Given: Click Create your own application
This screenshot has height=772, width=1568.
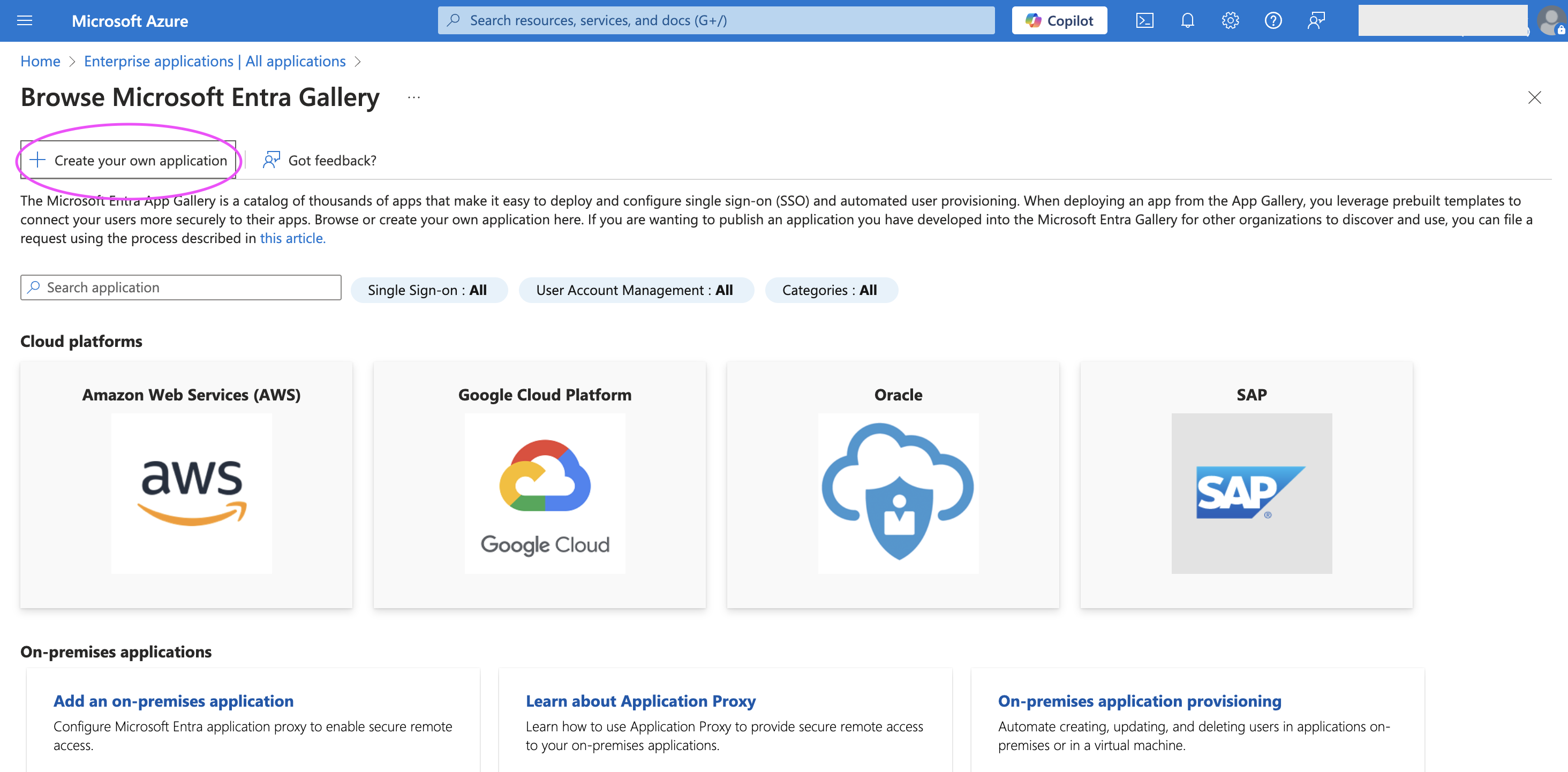Looking at the screenshot, I should pos(129,161).
